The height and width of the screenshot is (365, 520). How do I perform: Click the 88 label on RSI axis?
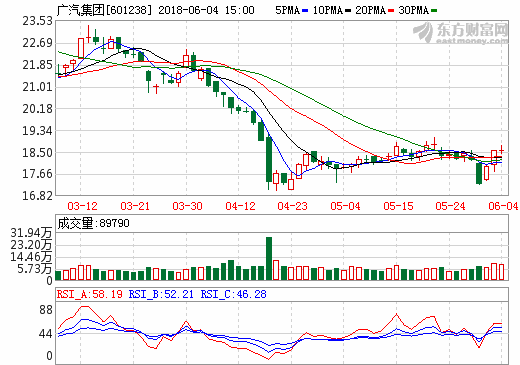pyautogui.click(x=46, y=310)
